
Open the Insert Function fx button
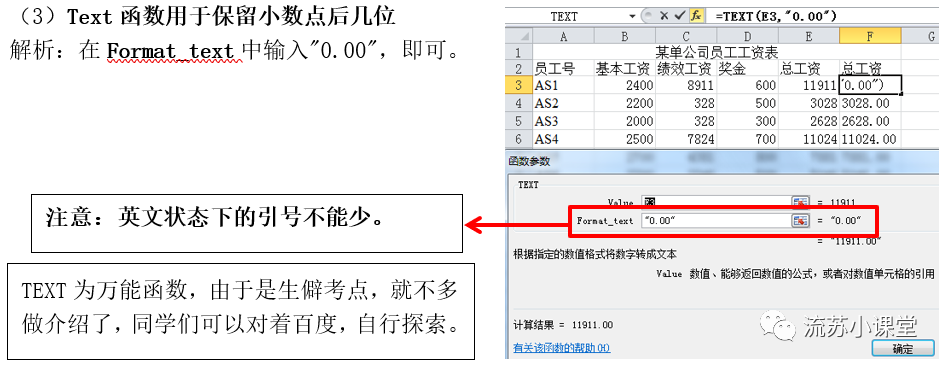point(696,16)
